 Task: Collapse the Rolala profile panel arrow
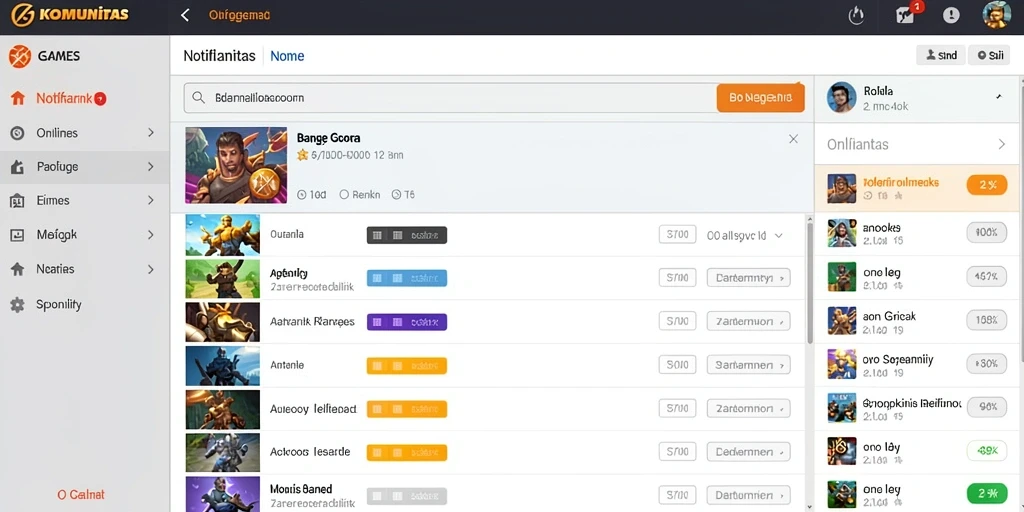(999, 97)
